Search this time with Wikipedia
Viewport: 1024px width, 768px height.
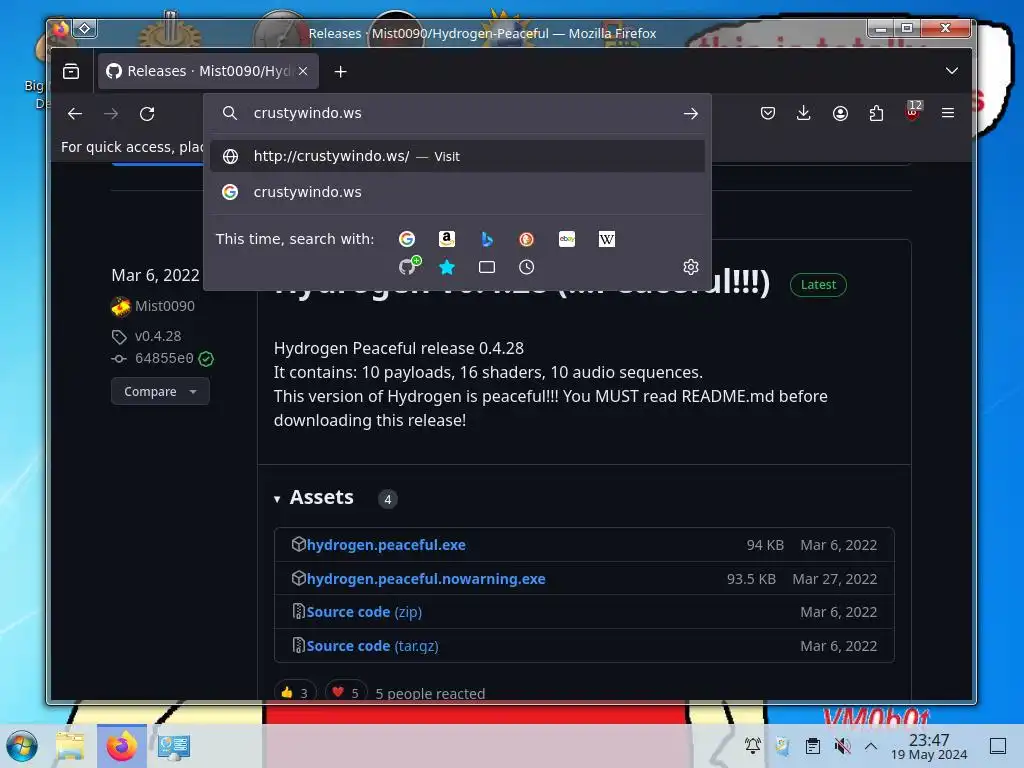(607, 239)
